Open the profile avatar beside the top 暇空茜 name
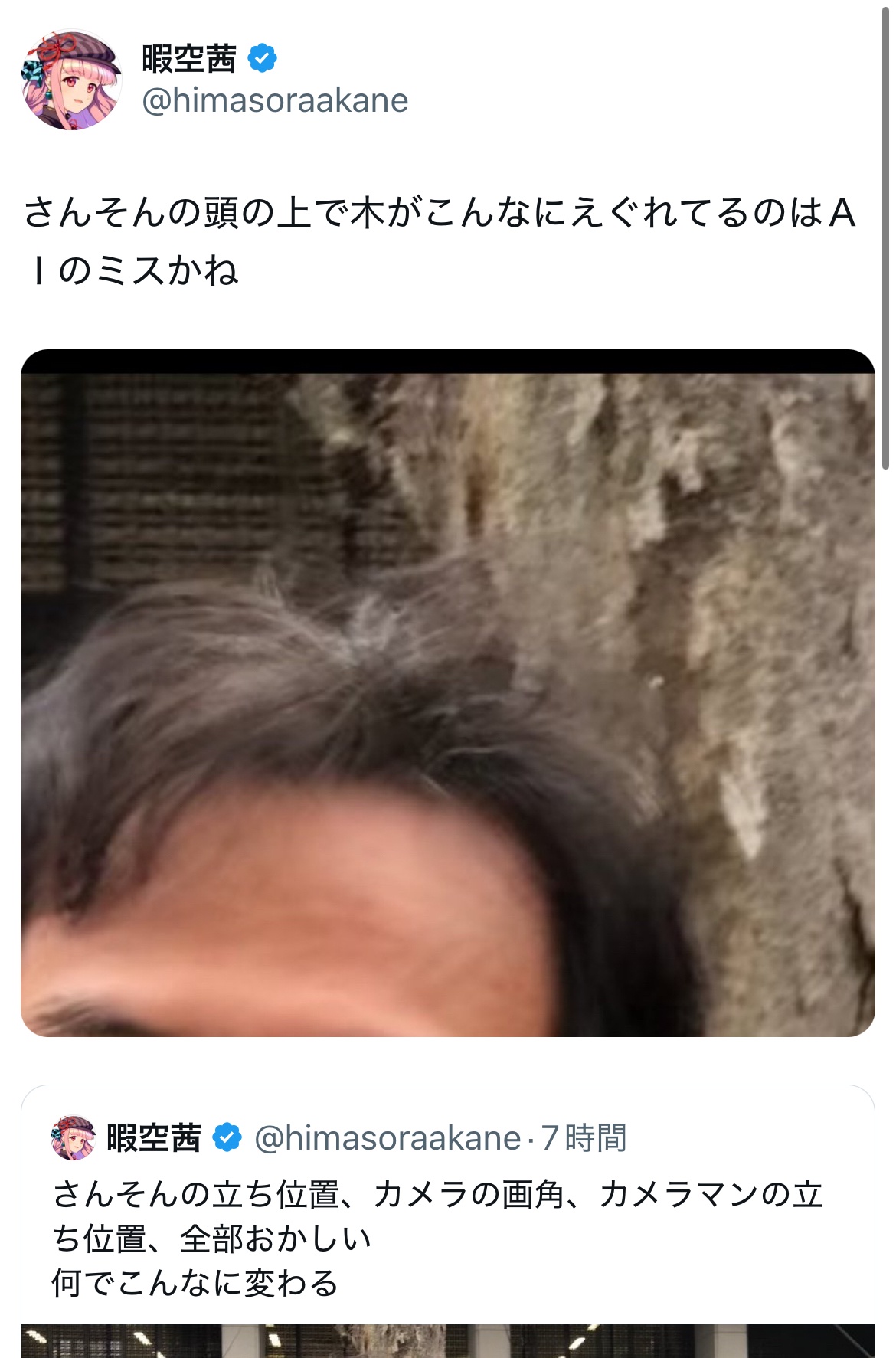The height and width of the screenshot is (1358, 896). (x=71, y=80)
